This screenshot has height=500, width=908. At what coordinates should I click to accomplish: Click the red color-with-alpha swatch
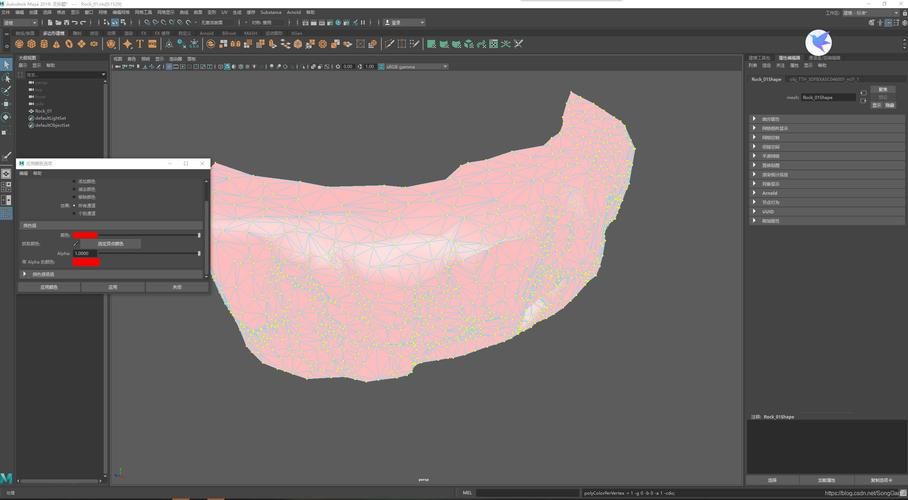click(x=86, y=262)
